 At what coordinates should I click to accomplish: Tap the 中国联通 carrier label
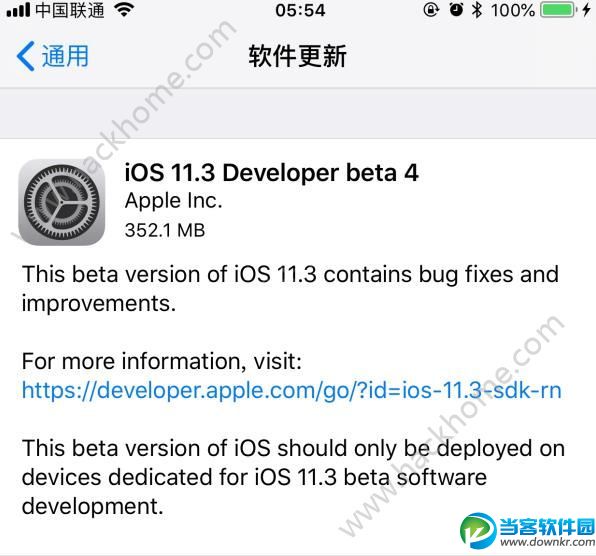(x=70, y=10)
